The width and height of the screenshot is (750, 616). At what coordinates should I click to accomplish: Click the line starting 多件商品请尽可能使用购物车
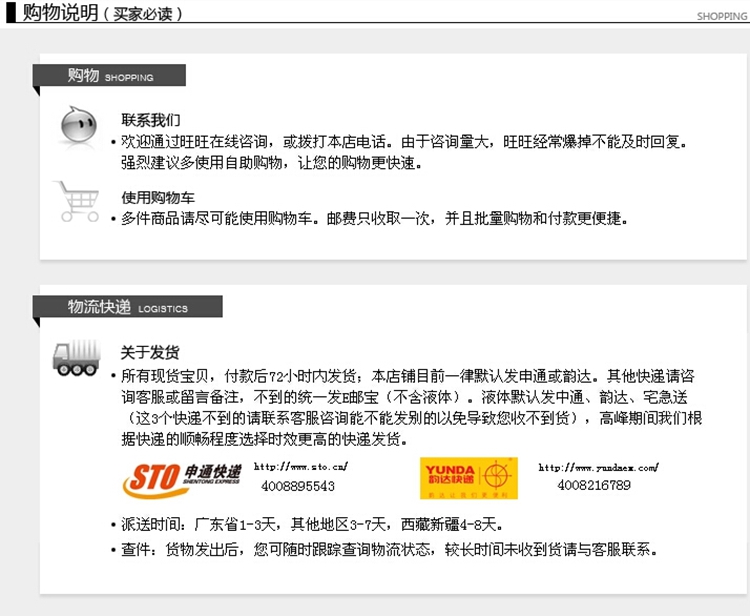click(374, 219)
